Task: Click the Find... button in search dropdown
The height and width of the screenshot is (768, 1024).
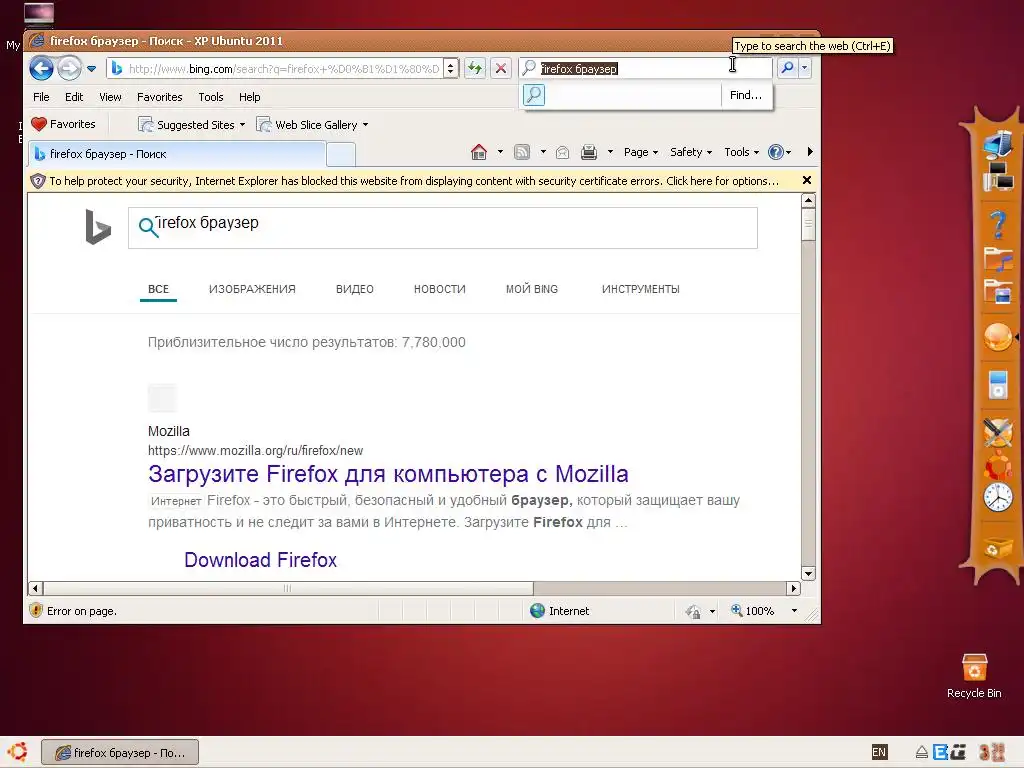Action: point(746,95)
